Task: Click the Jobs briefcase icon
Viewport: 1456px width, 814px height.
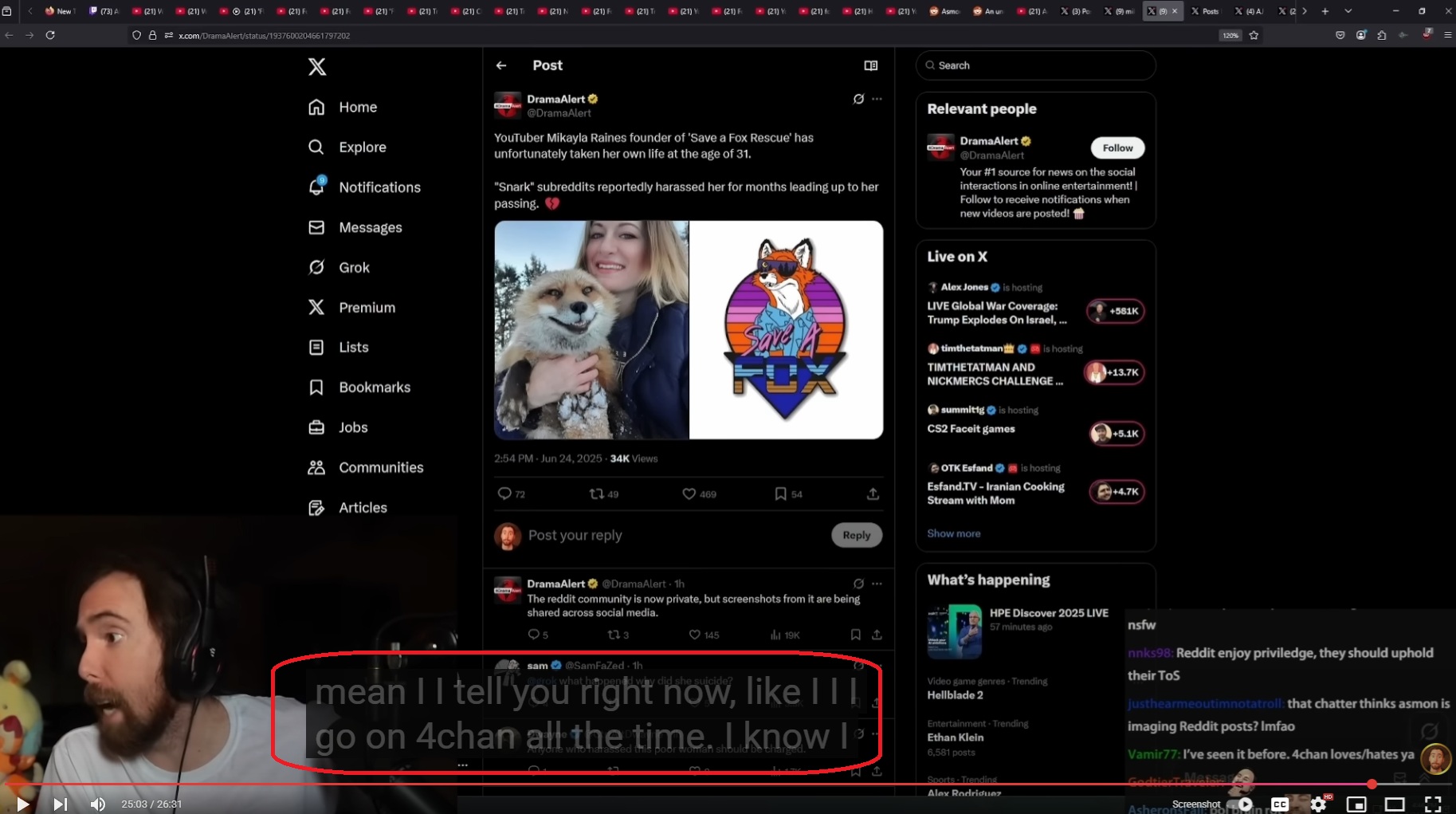Action: point(316,427)
